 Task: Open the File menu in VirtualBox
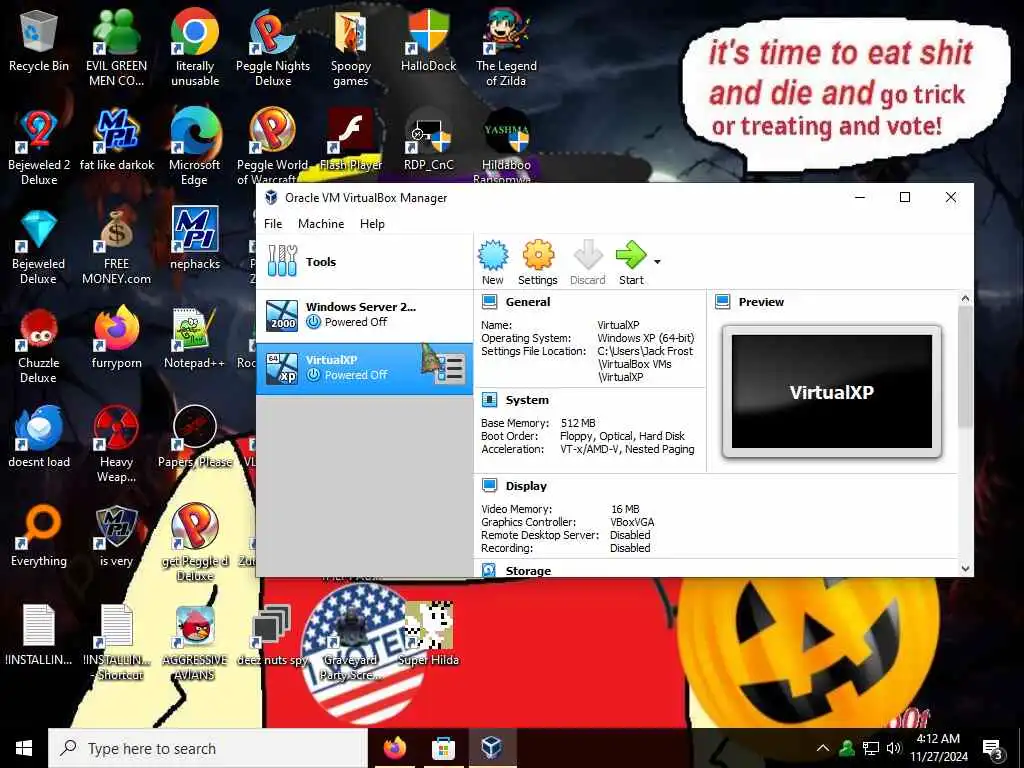[273, 223]
